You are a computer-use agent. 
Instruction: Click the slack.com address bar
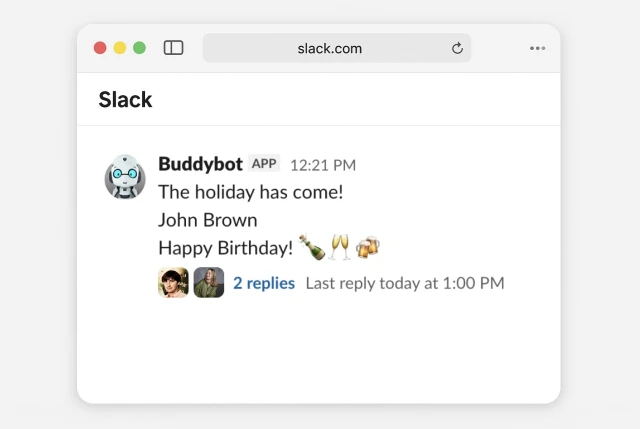337,48
